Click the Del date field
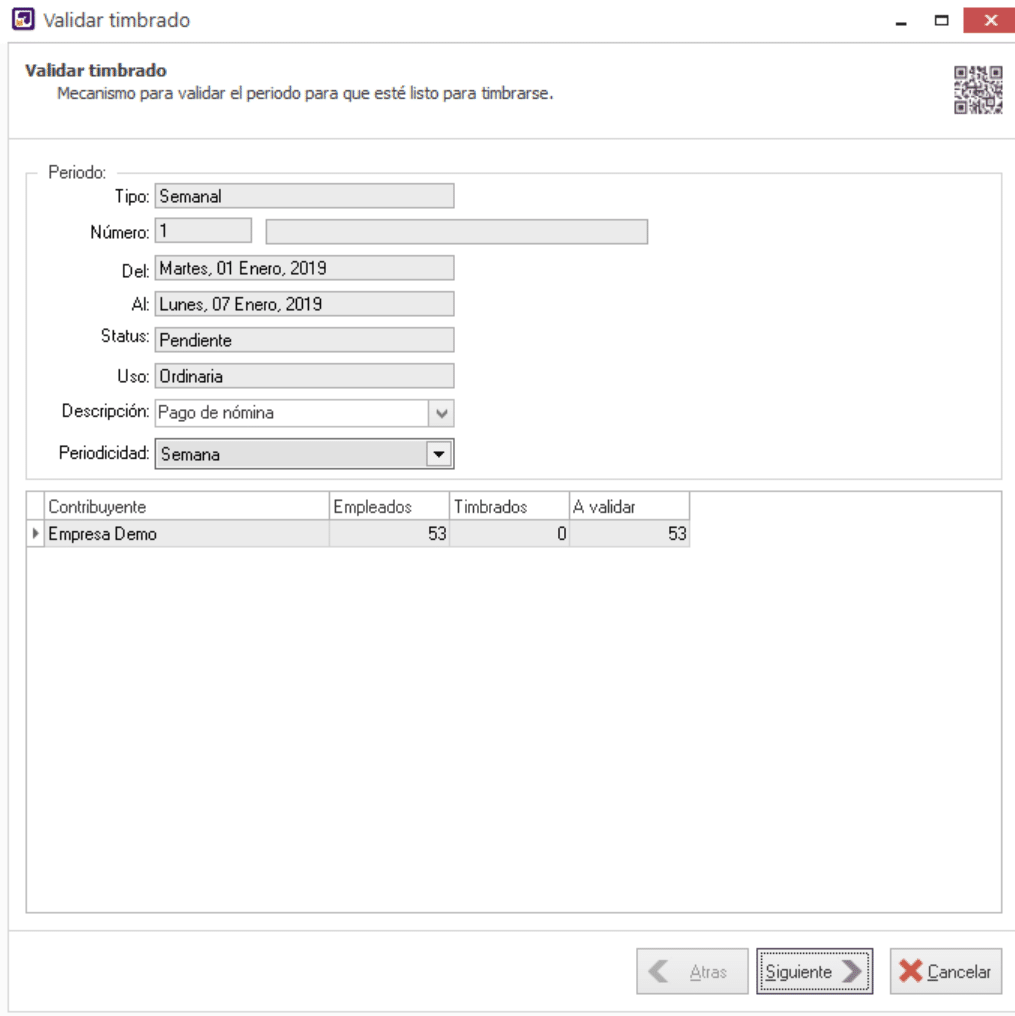Screen dimensions: 1015x1016 pos(304,268)
